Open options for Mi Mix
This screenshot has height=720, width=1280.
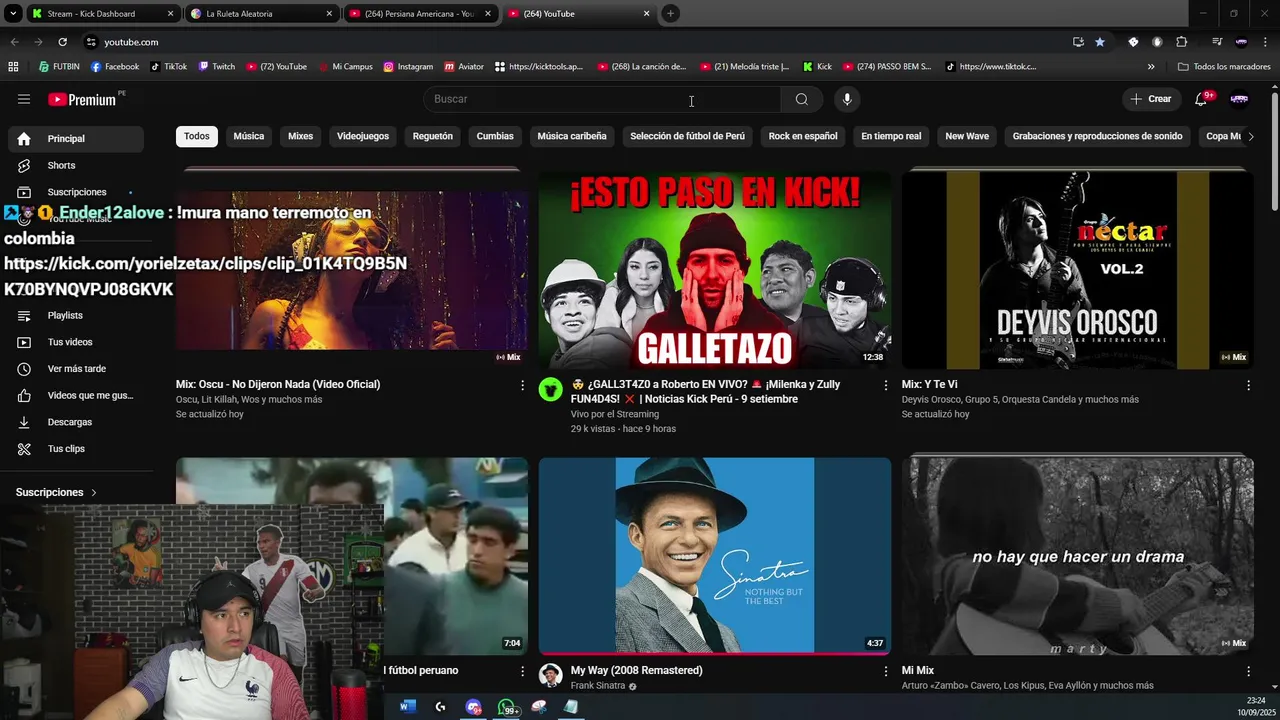[1248, 671]
